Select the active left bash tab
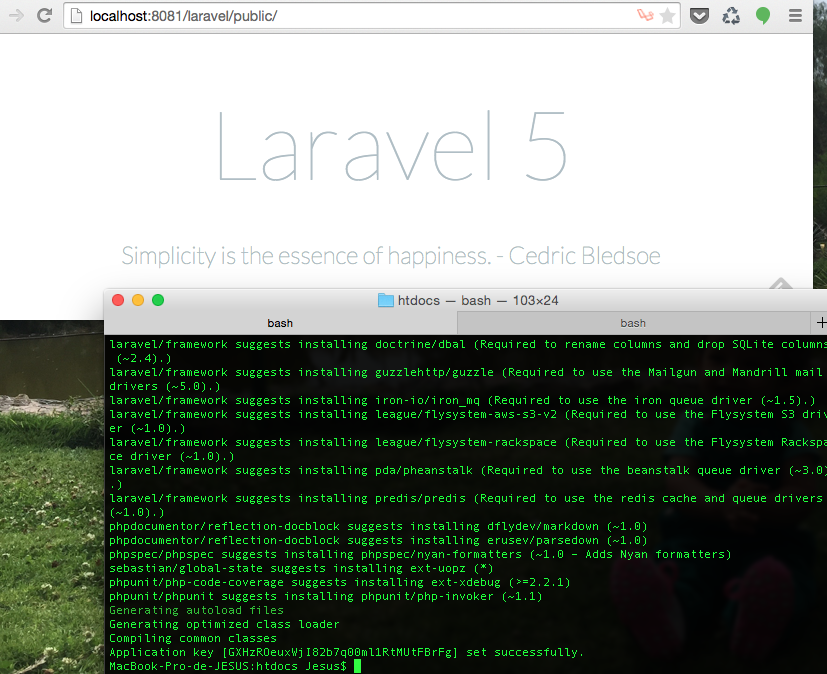Screen dimensions: 827x674 280,322
